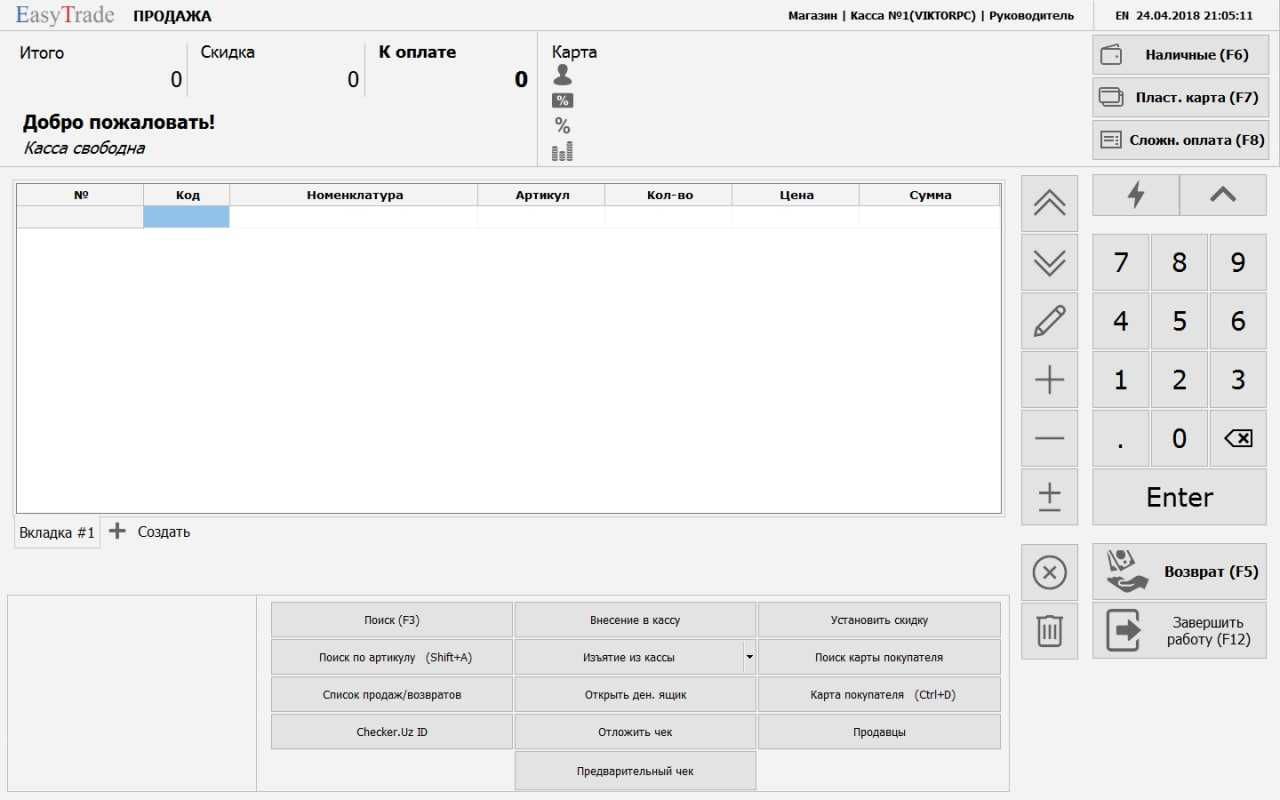
Task: Click the minus quantity icon
Action: point(1049,438)
